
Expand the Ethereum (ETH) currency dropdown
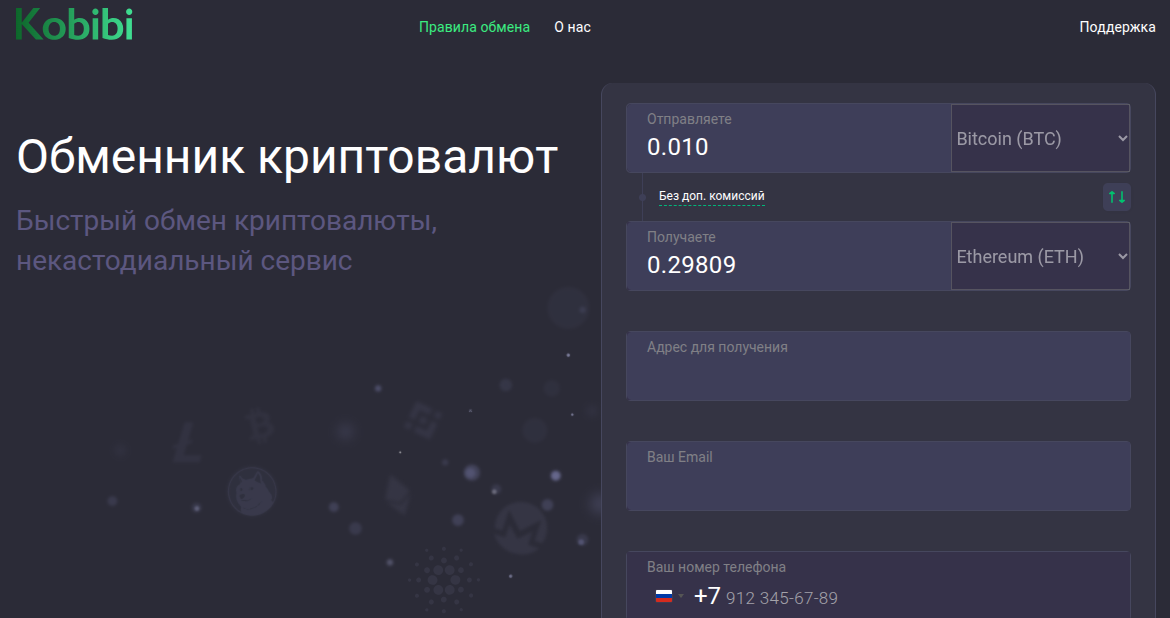(1040, 257)
